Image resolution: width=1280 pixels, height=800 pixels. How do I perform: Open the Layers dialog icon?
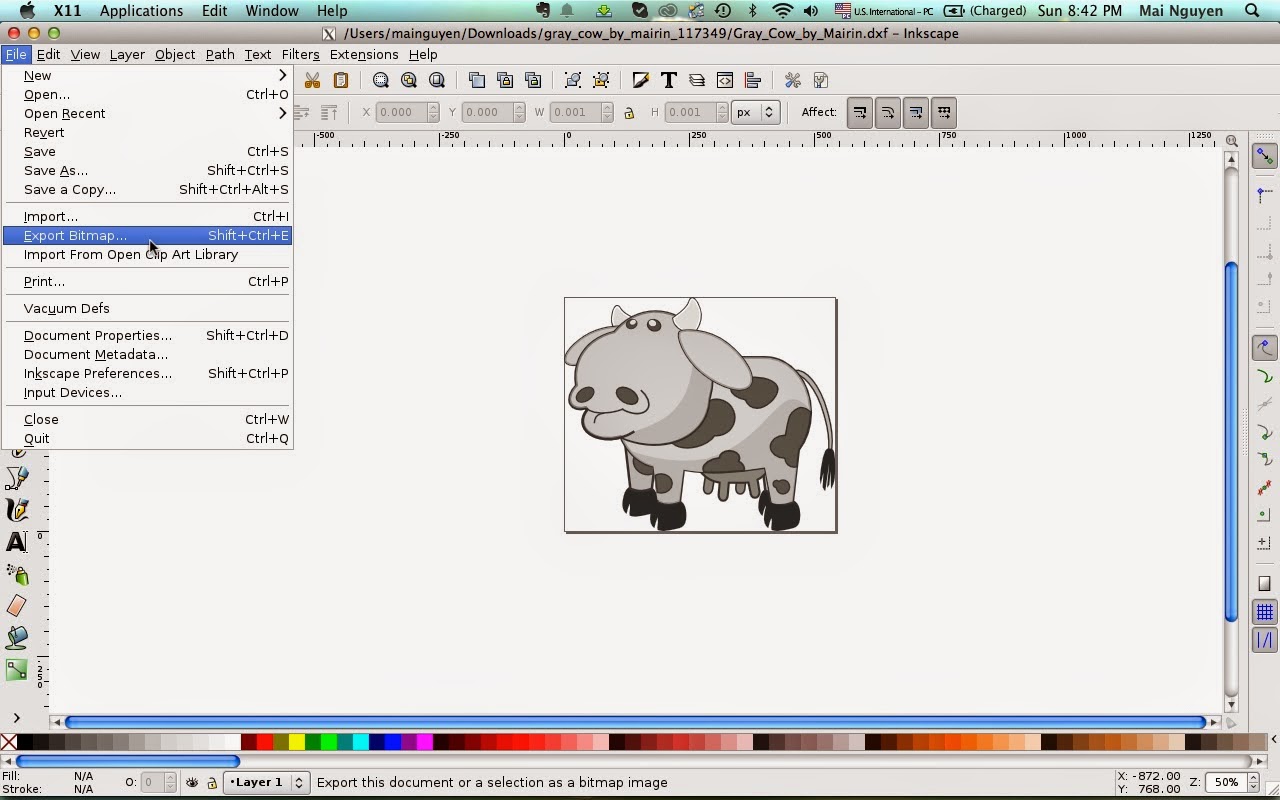click(x=697, y=80)
